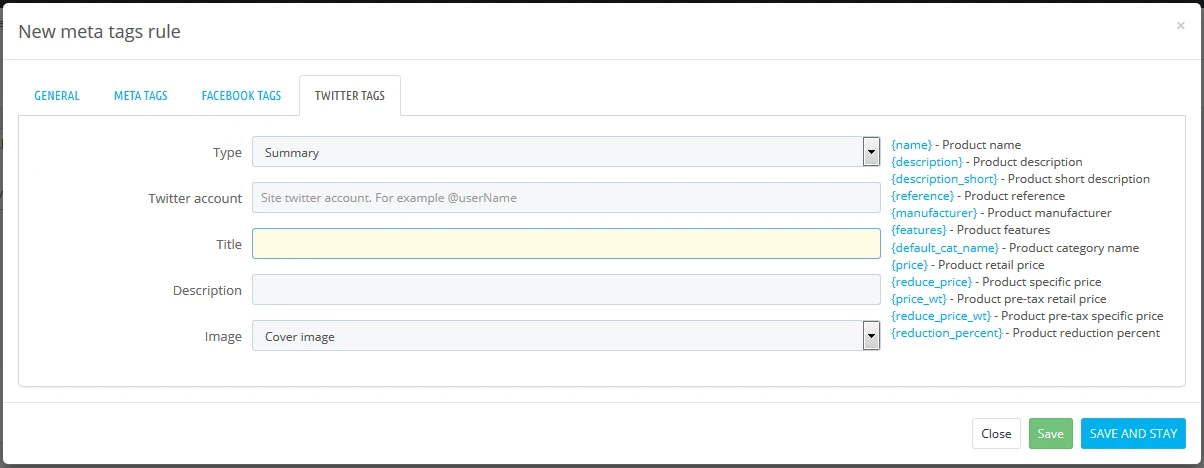
Task: Click the {manufacturer} variable link
Action: pyautogui.click(x=933, y=213)
